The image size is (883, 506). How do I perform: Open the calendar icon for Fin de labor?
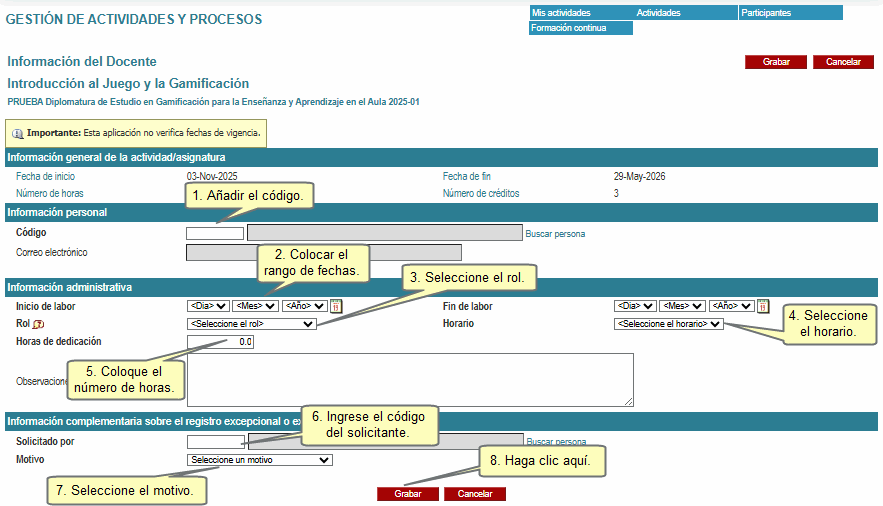pos(763,306)
